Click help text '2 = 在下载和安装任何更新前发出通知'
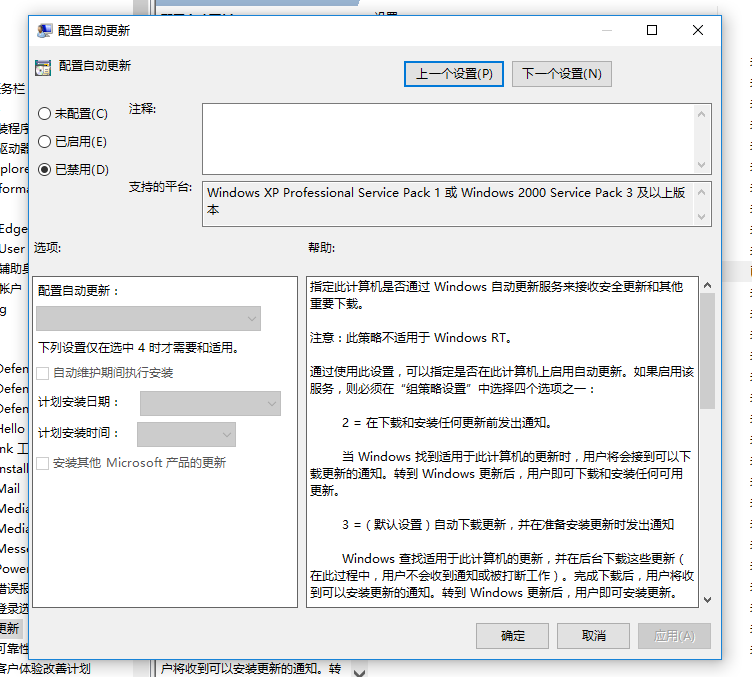This screenshot has width=752, height=677. coord(446,423)
